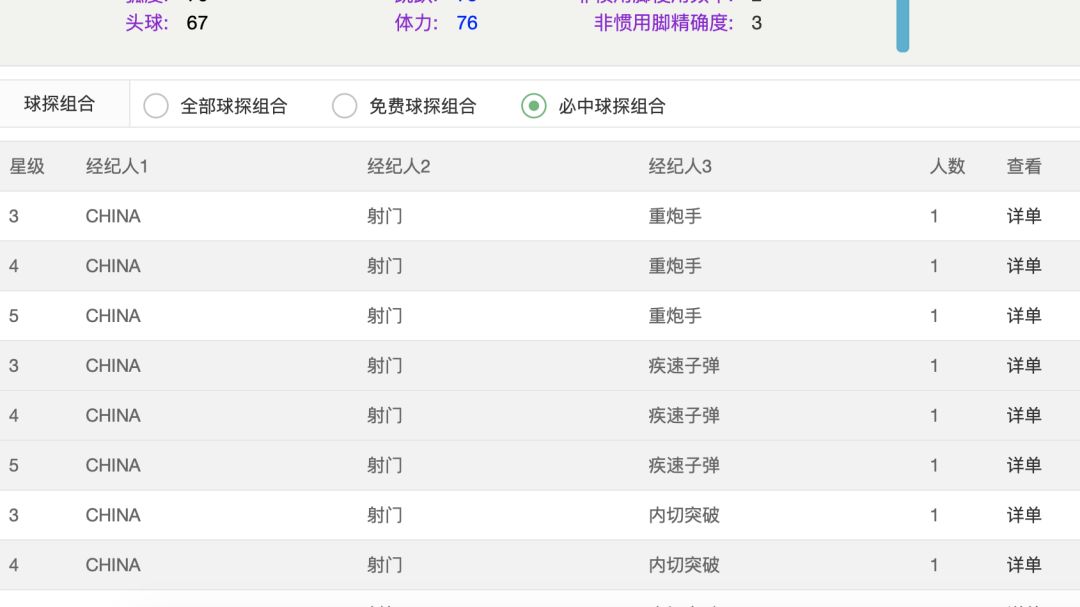Viewport: 1080px width, 607px height.
Task: Click the 星级 column header
Action: click(x=27, y=167)
